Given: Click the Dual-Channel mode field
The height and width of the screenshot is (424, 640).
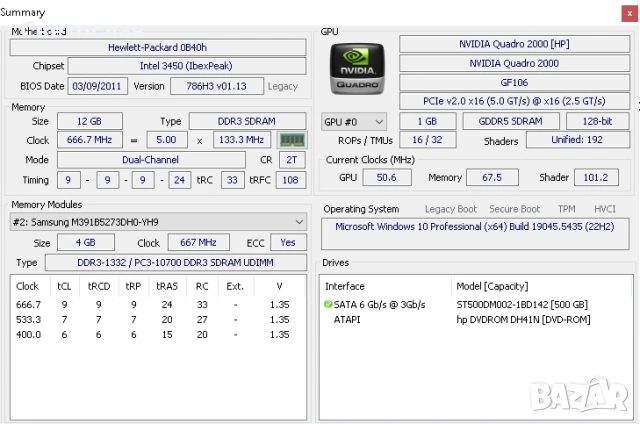Looking at the screenshot, I should 151,160.
